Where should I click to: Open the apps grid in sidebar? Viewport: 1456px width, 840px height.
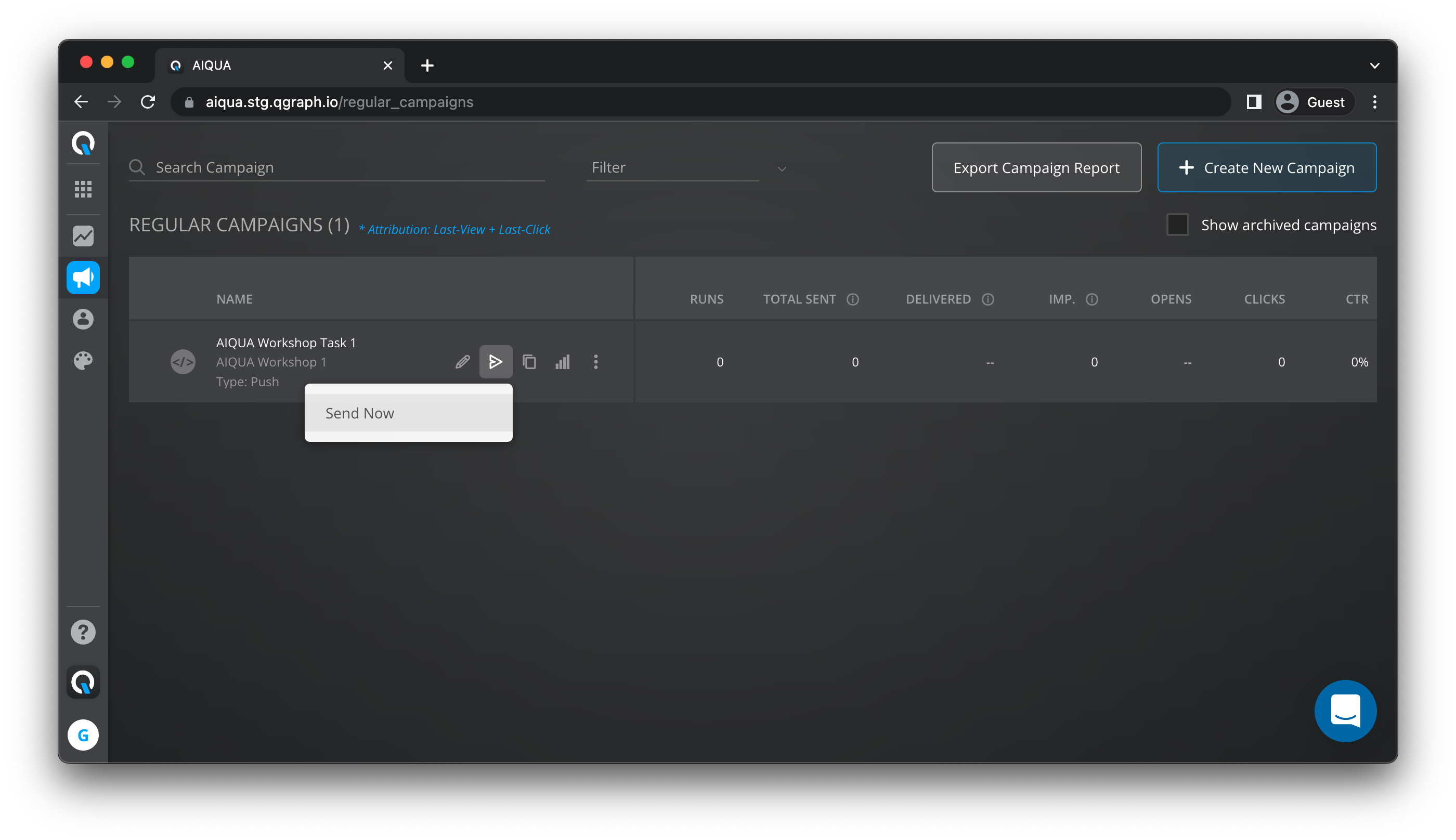[83, 189]
